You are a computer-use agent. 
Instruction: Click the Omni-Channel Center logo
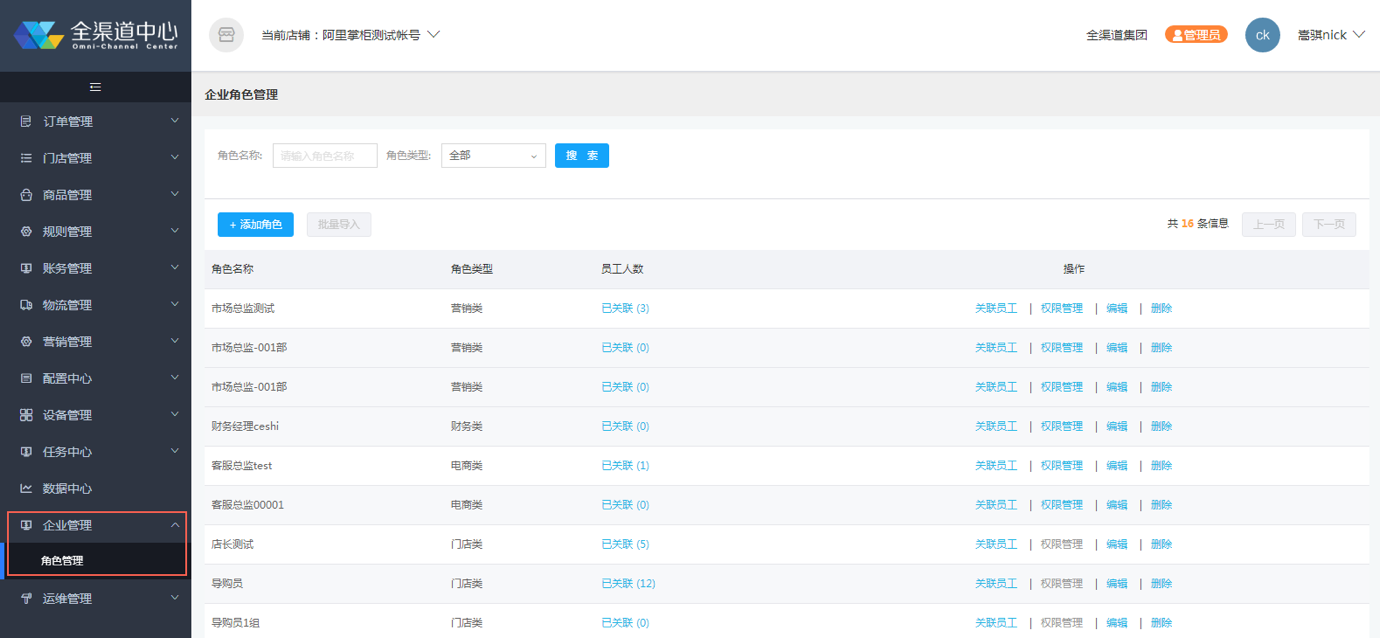96,35
